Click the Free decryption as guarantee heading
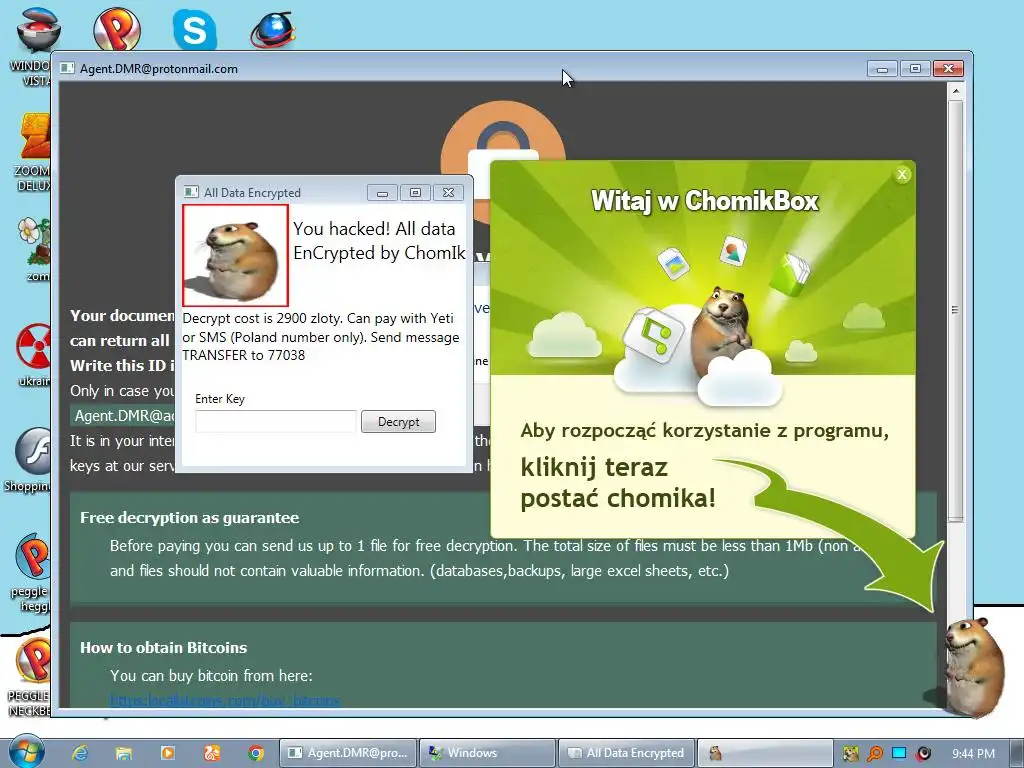This screenshot has height=768, width=1024. pyautogui.click(x=189, y=518)
